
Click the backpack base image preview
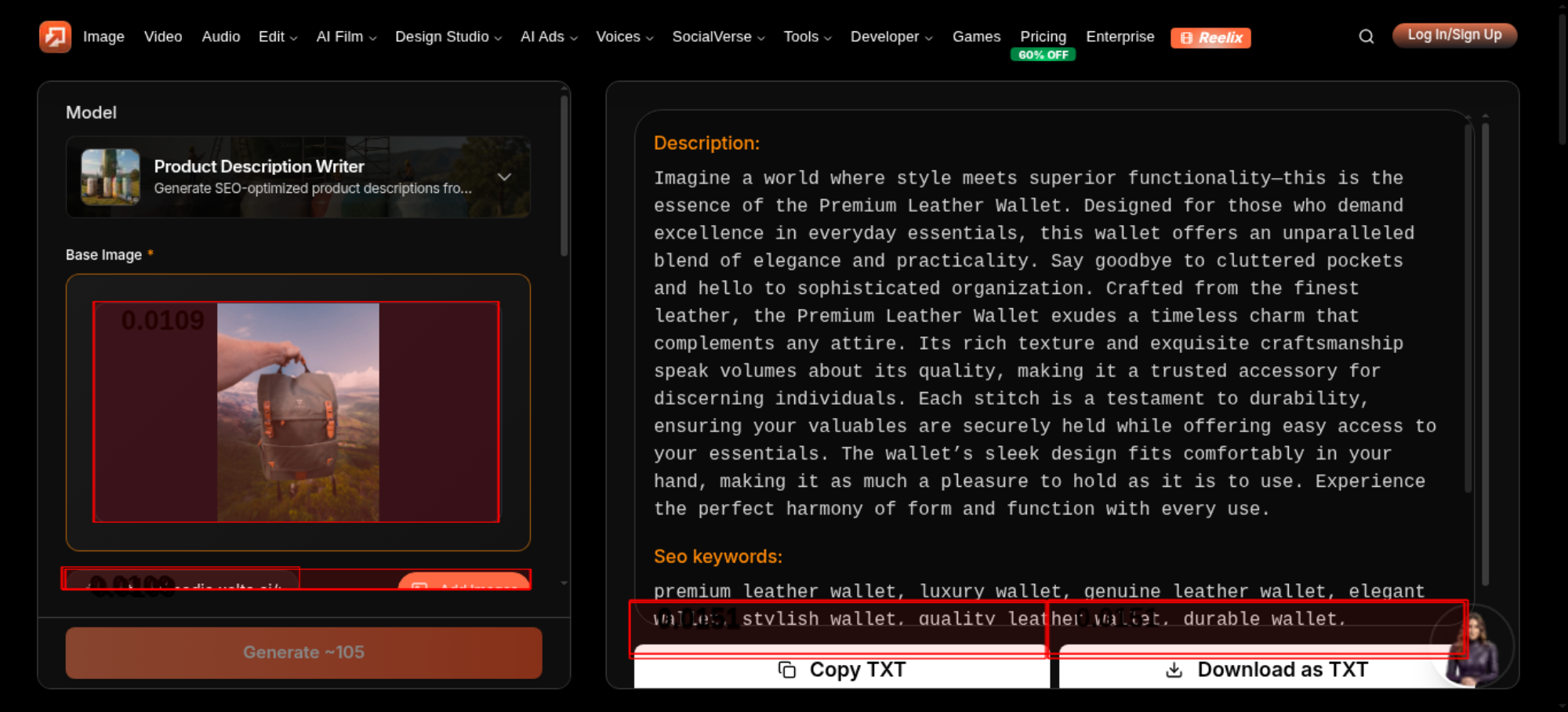[x=298, y=412]
